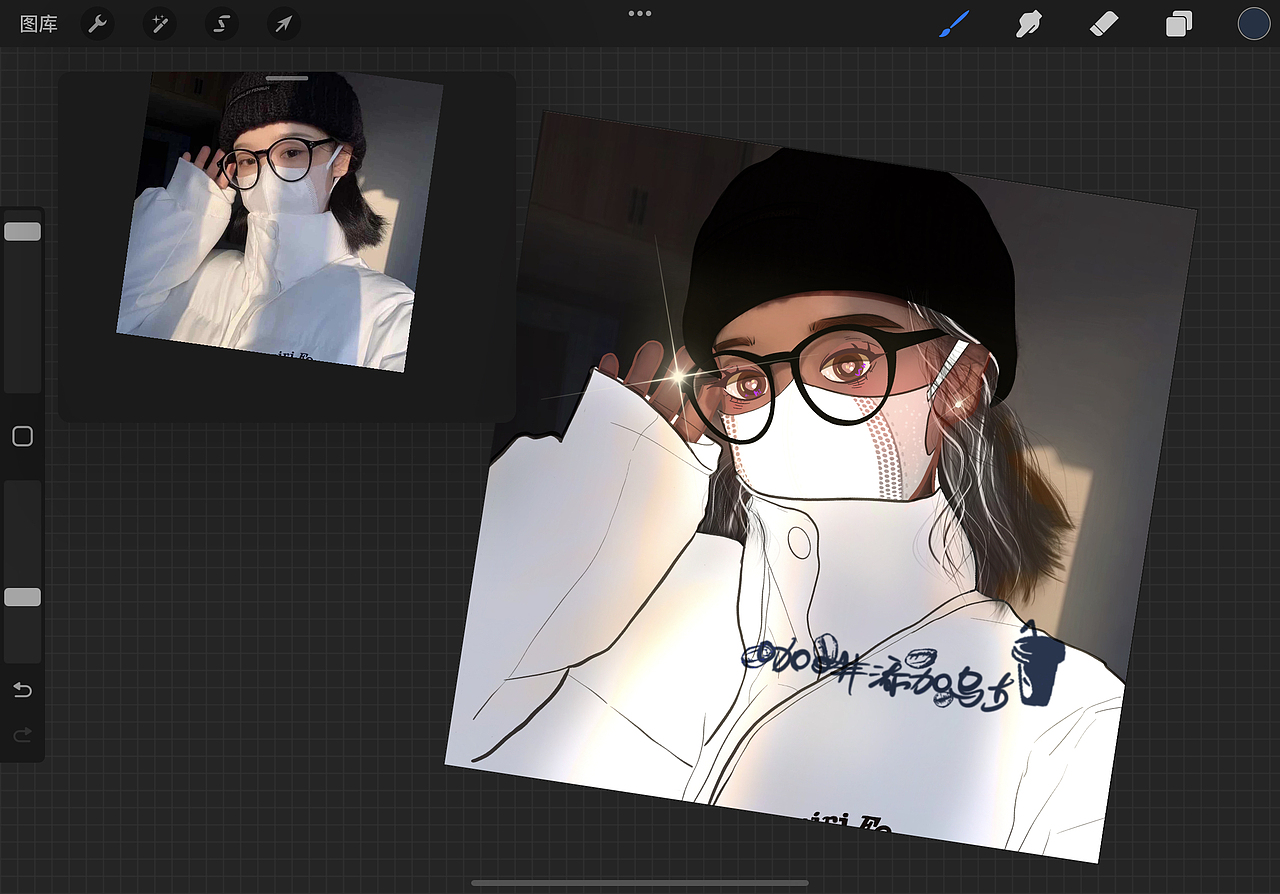This screenshot has height=894, width=1280.
Task: Undo the last action
Action: tap(22, 690)
